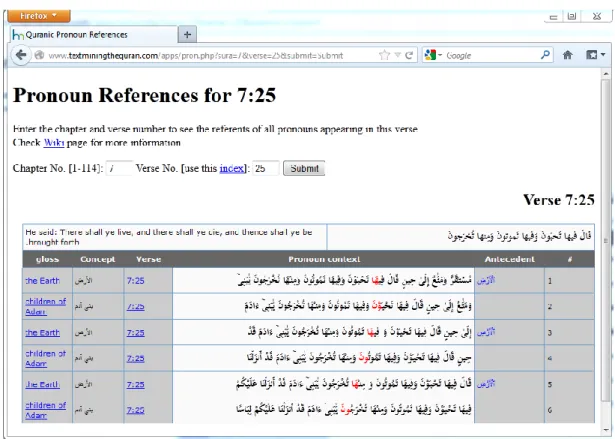Image resolution: width=615 pixels, height=439 pixels.
Task: Open 'the Earth' gloss link in row 3
Action: click(42, 333)
